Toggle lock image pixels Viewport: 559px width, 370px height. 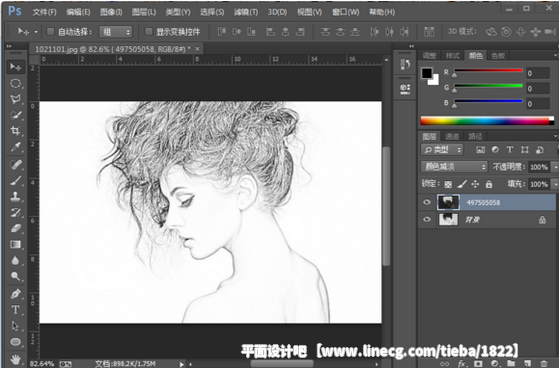(462, 184)
